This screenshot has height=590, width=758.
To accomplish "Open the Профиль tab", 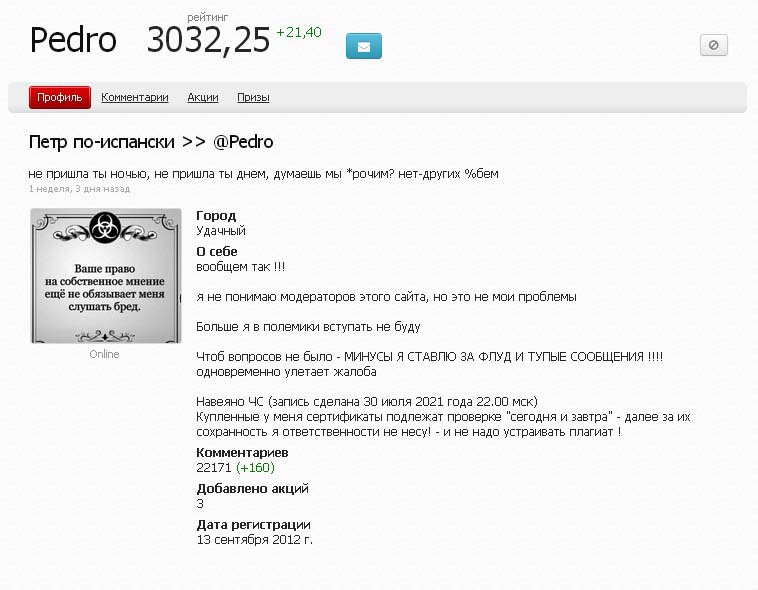I will (59, 97).
